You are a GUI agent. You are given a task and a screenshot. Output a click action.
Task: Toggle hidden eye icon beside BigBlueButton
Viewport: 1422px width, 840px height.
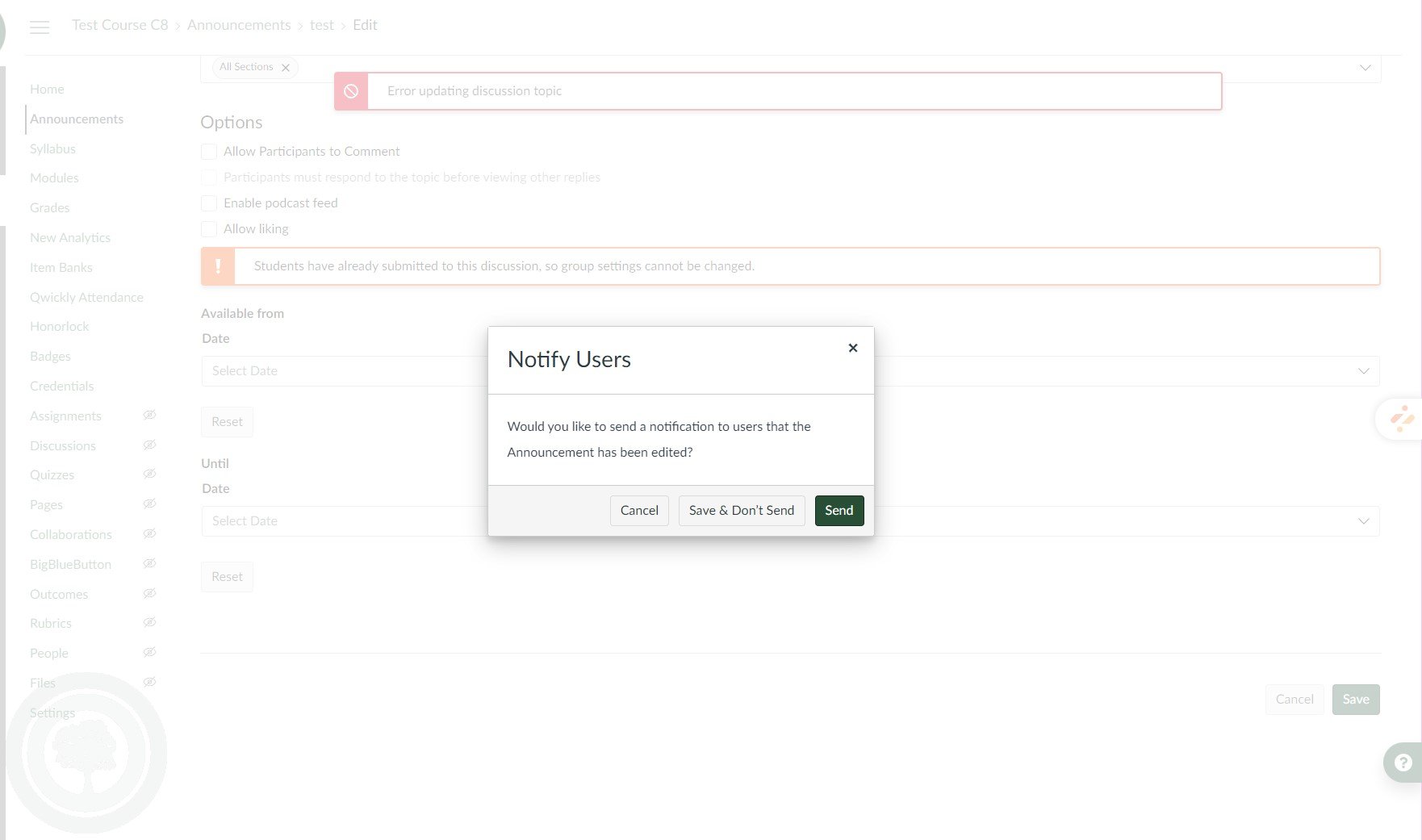tap(149, 563)
